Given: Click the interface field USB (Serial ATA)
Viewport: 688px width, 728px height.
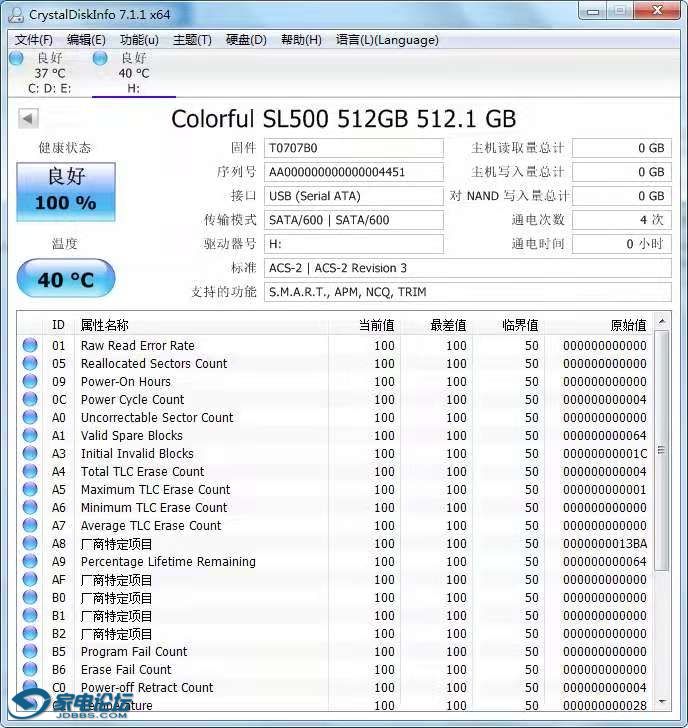Looking at the screenshot, I should pos(354,196).
